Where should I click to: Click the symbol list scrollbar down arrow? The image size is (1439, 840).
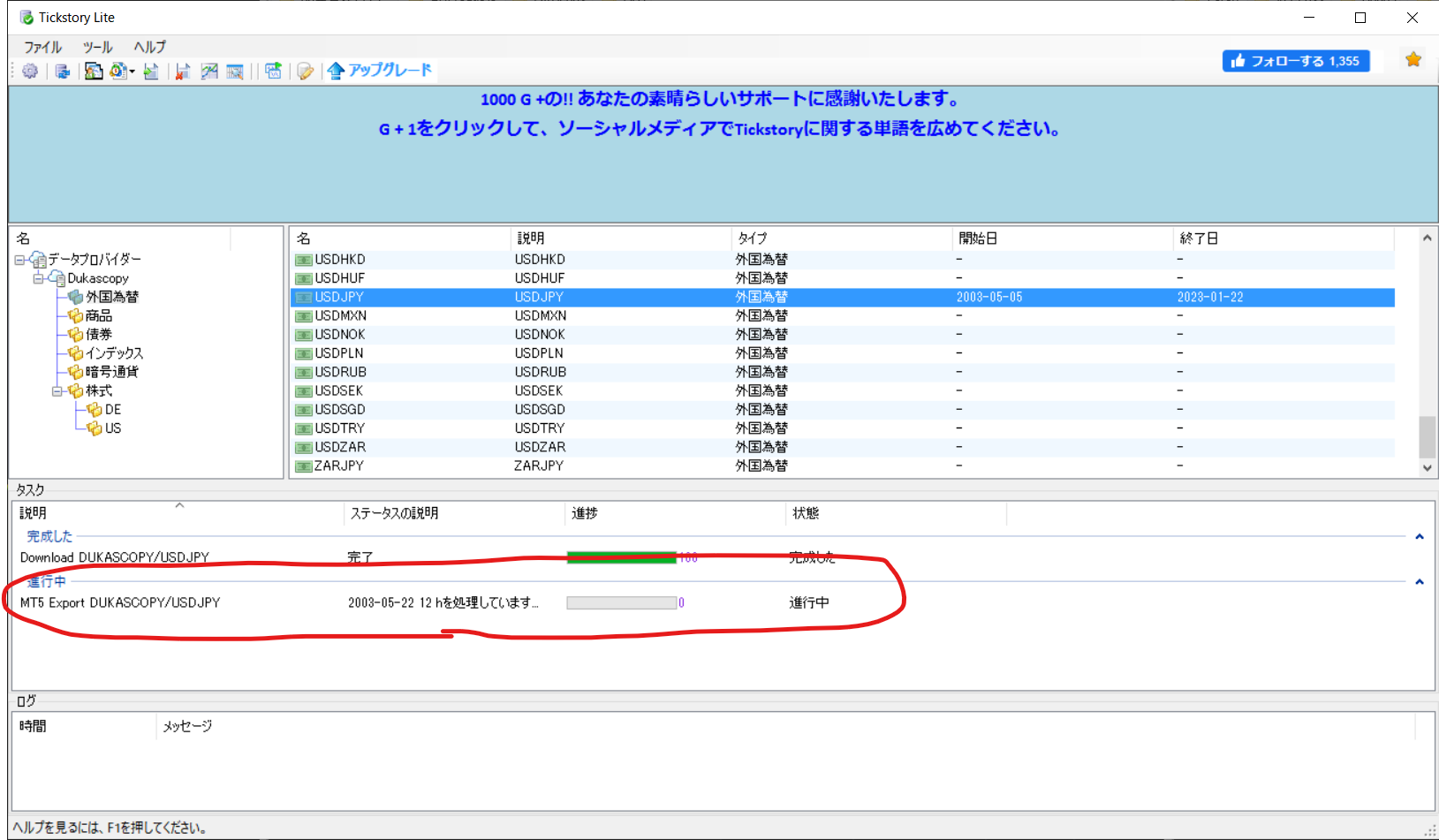pyautogui.click(x=1428, y=468)
